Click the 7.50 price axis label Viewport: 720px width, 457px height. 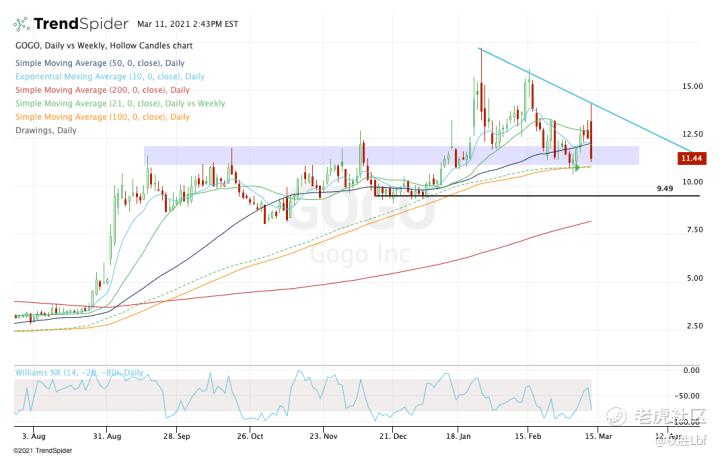pos(694,229)
